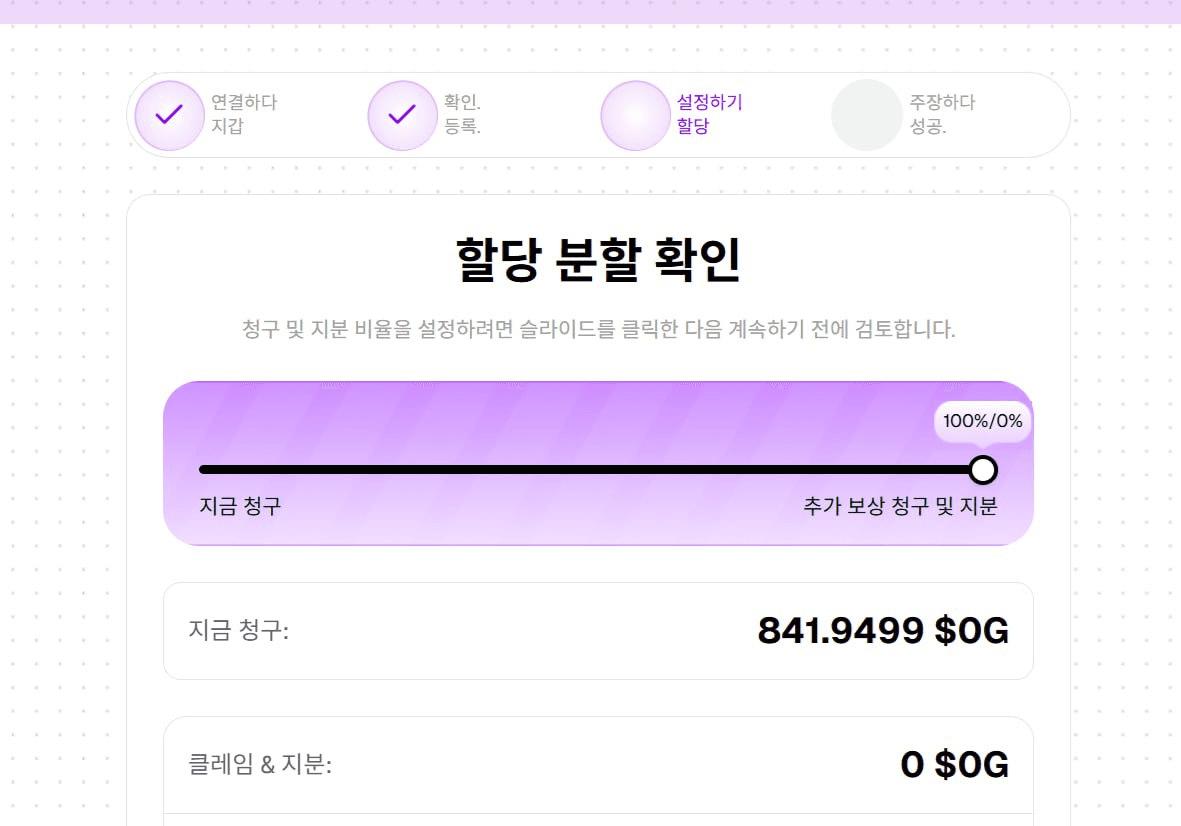This screenshot has height=826, width=1181.
Task: Click the 0 $0G stake amount
Action: coord(954,764)
